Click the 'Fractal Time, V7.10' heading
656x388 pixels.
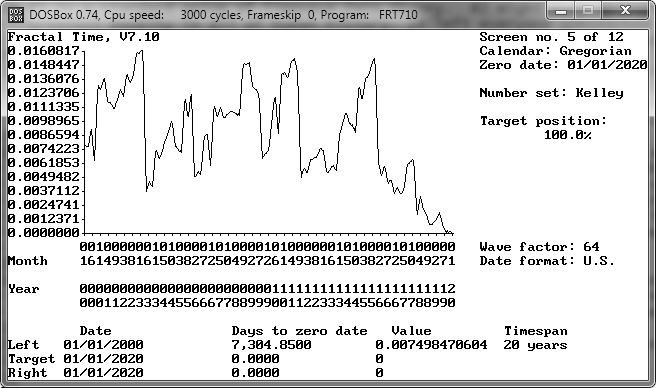[83, 37]
